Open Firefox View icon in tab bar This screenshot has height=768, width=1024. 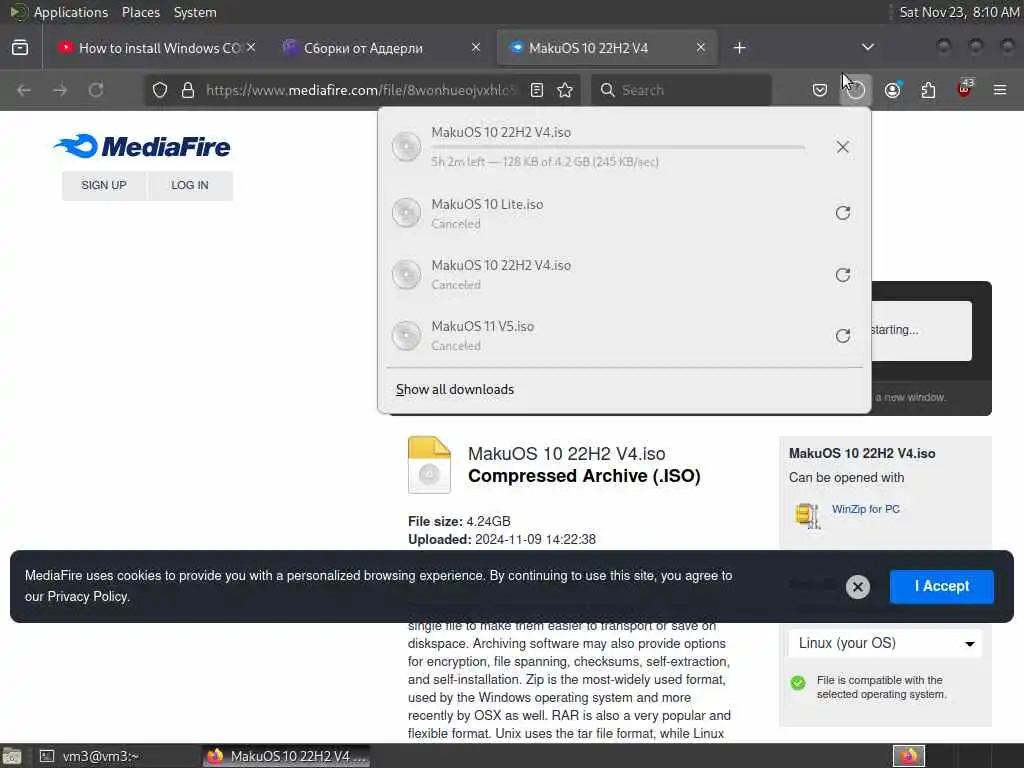click(20, 48)
